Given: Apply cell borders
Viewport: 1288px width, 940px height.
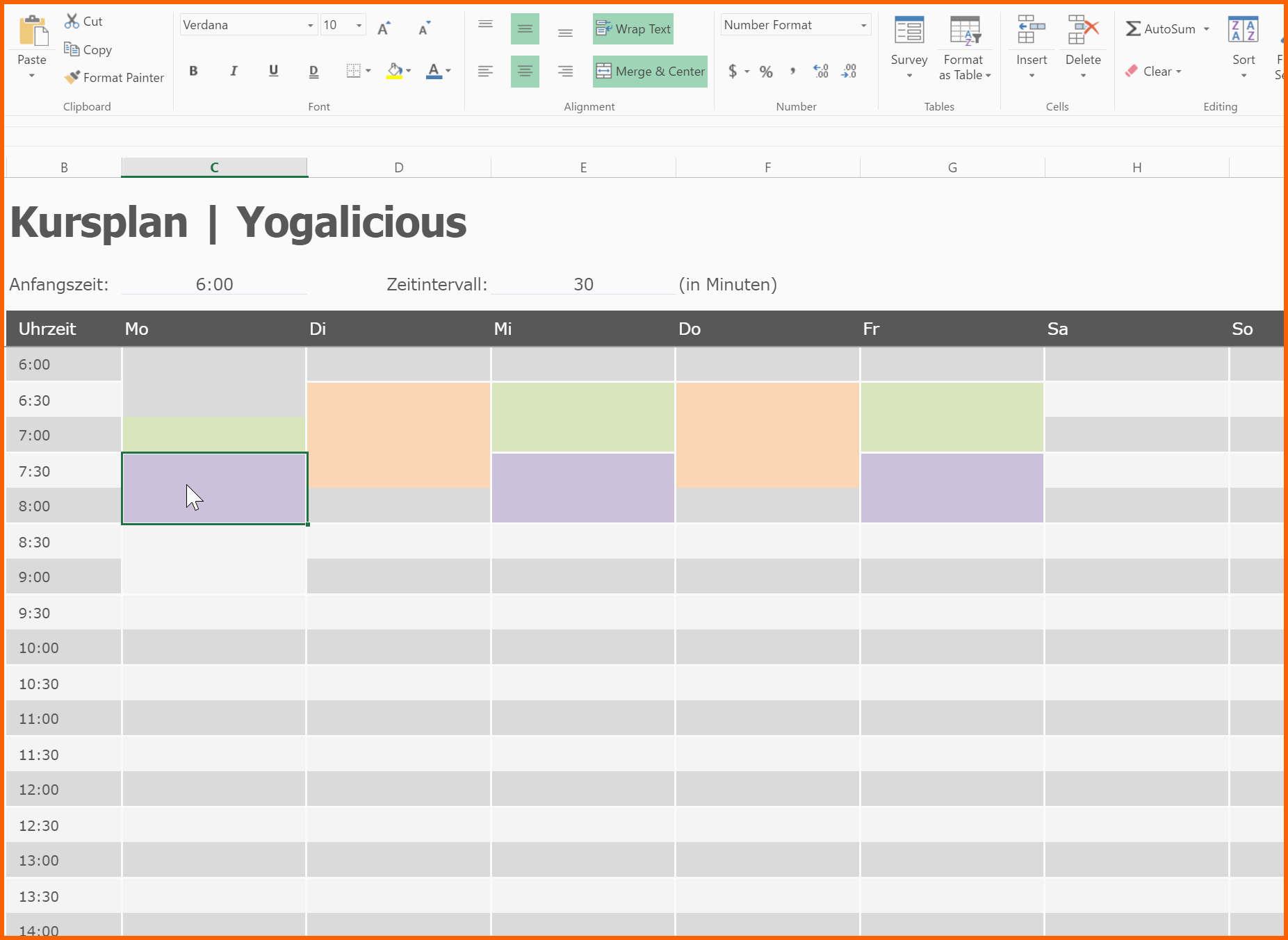Looking at the screenshot, I should pyautogui.click(x=354, y=71).
